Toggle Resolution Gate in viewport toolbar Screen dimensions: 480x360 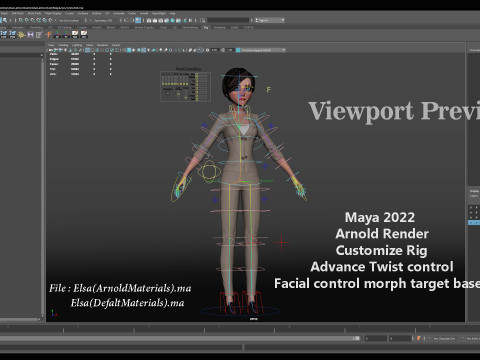(x=97, y=50)
